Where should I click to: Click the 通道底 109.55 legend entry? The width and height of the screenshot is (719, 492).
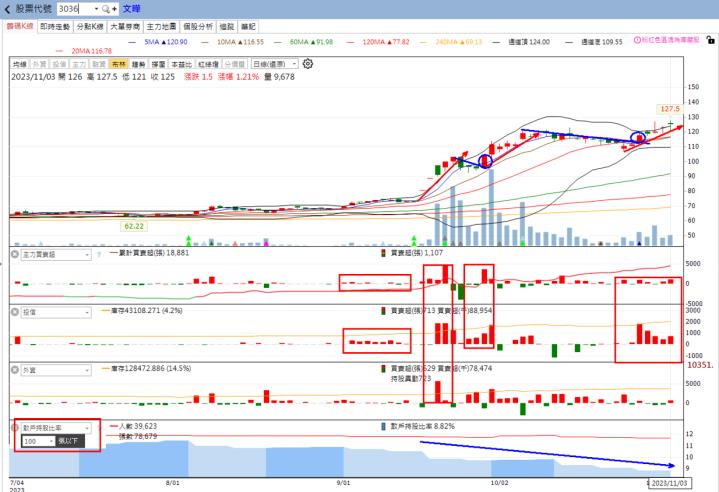[594, 42]
